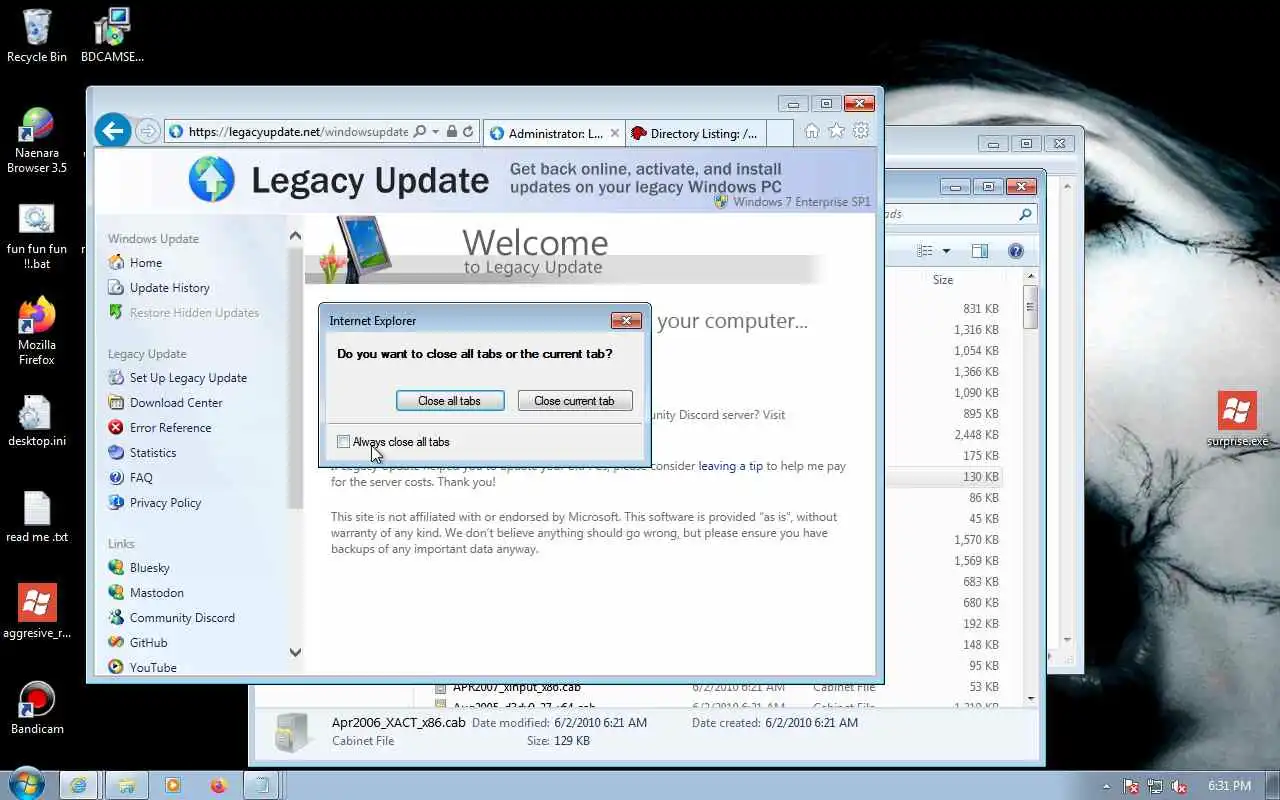Image resolution: width=1280 pixels, height=800 pixels.
Task: Click the 2,448 KB size entry
Action: [x=976, y=435]
